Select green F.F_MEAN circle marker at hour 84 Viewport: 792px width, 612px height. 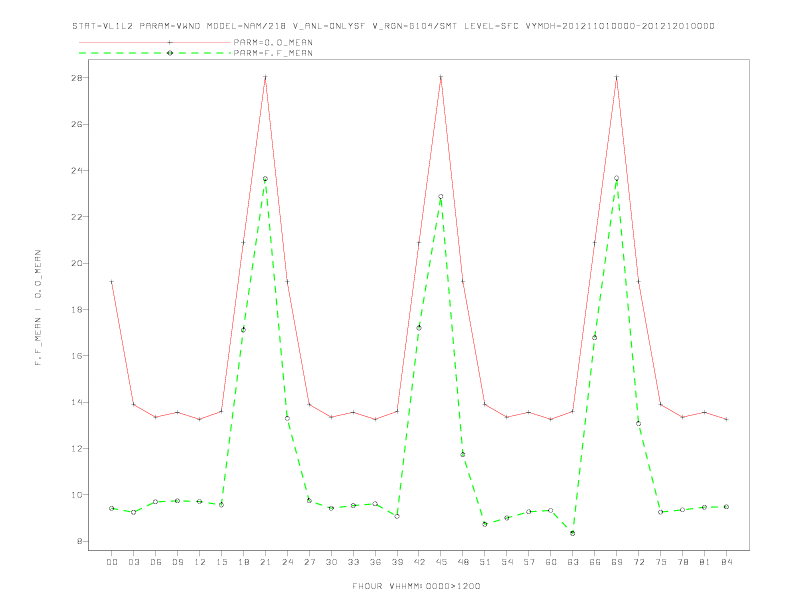point(726,506)
